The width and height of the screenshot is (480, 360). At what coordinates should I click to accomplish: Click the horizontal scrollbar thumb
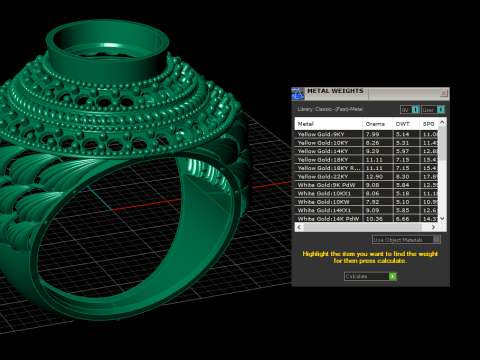[x=363, y=227]
